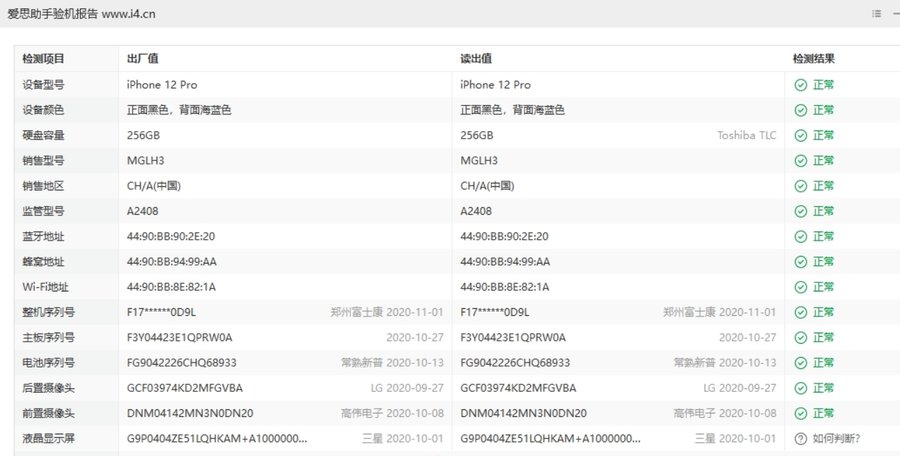Click A2408 in the 读出值 column

tap(476, 211)
